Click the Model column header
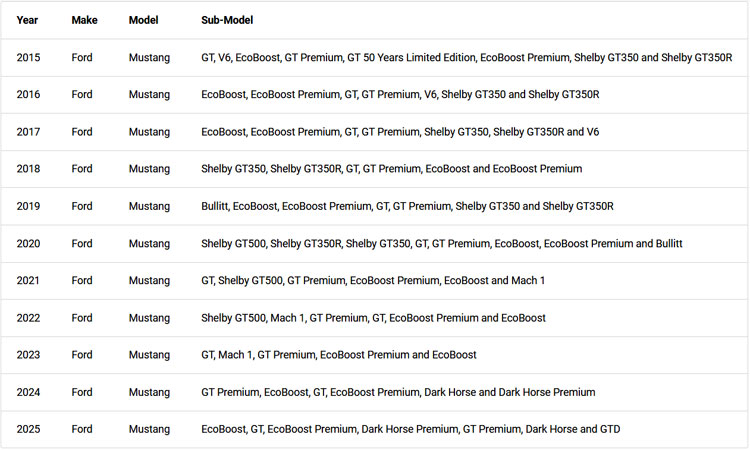The height and width of the screenshot is (450, 750). [143, 20]
